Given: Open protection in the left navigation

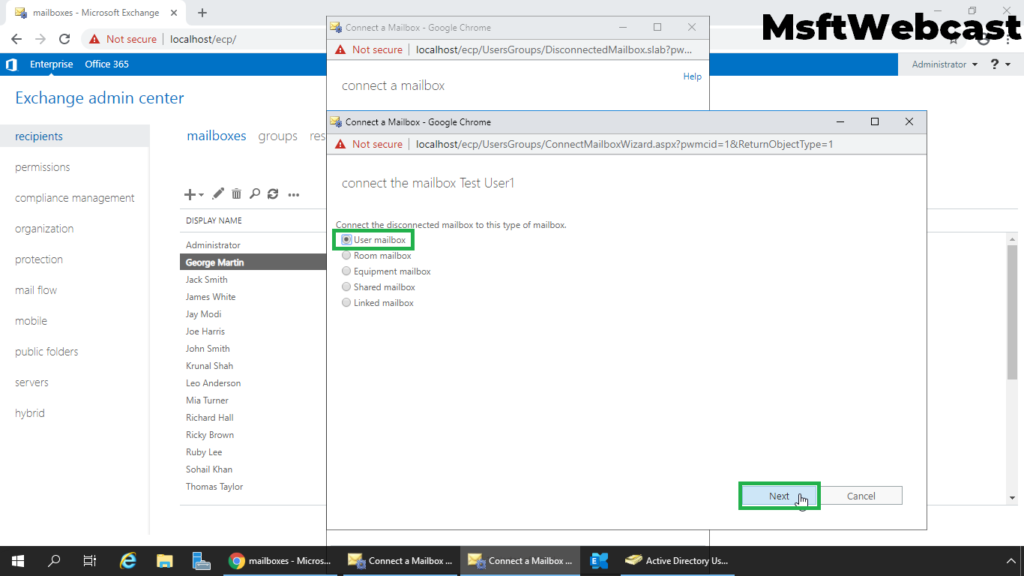Looking at the screenshot, I should [x=39, y=259].
